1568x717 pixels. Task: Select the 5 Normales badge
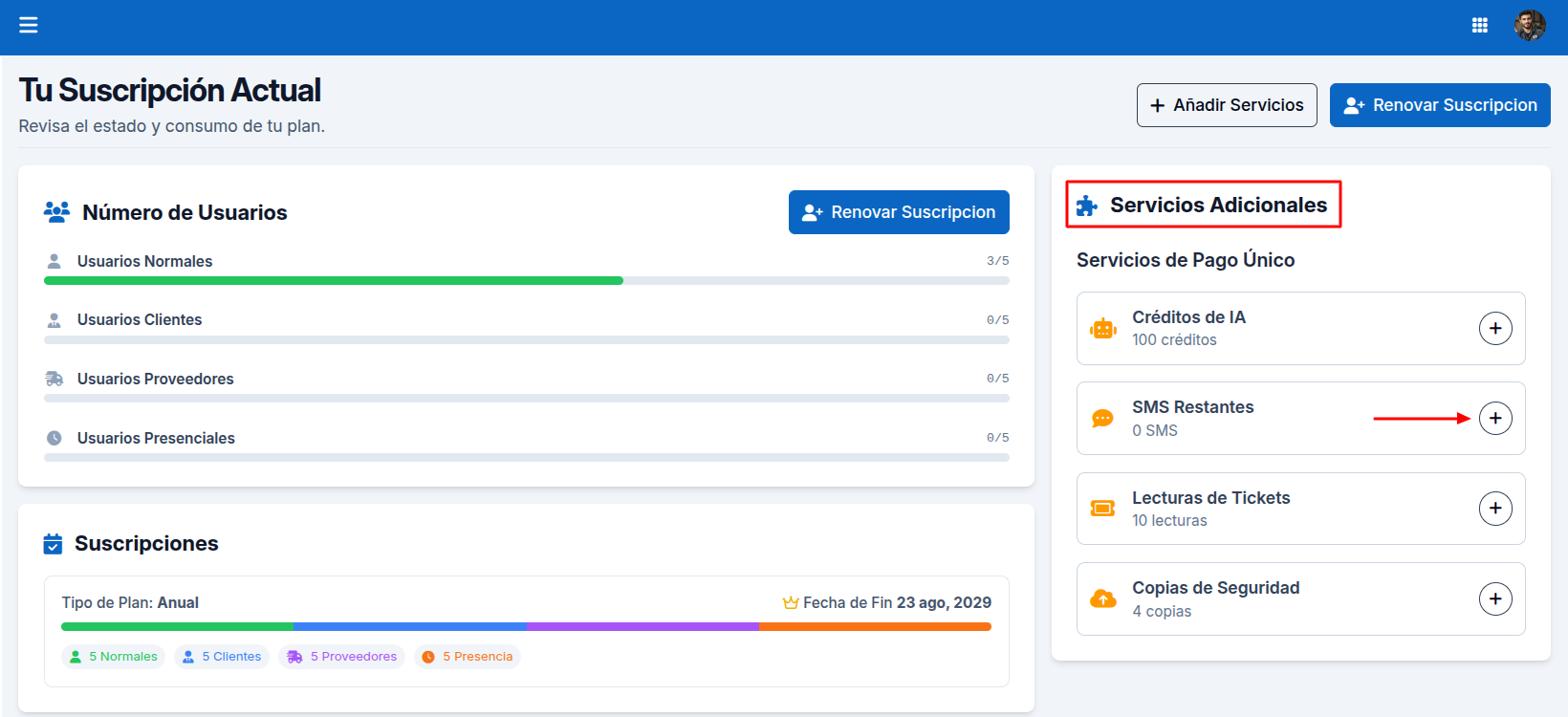coord(114,657)
